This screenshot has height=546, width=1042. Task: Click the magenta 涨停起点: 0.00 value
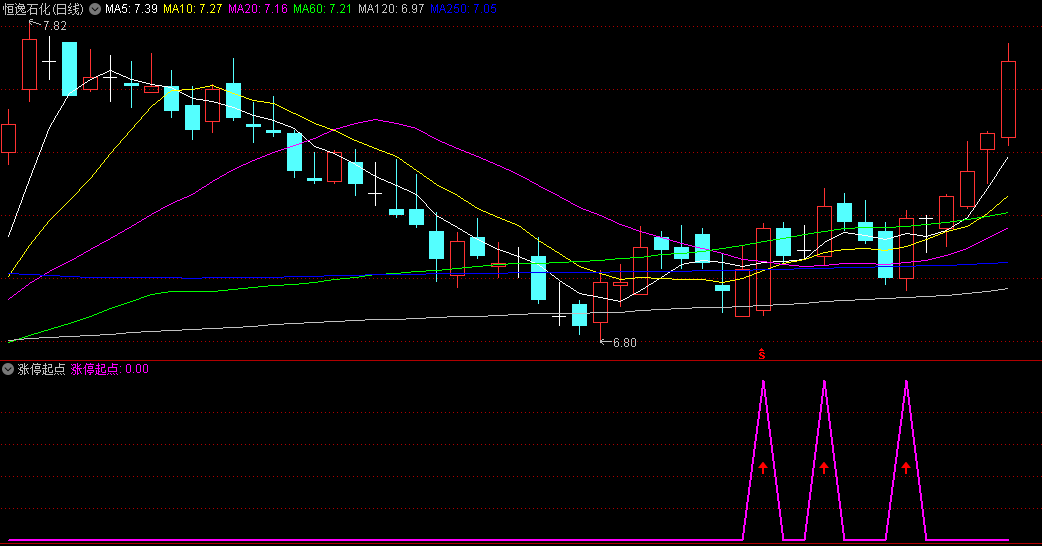(x=110, y=369)
